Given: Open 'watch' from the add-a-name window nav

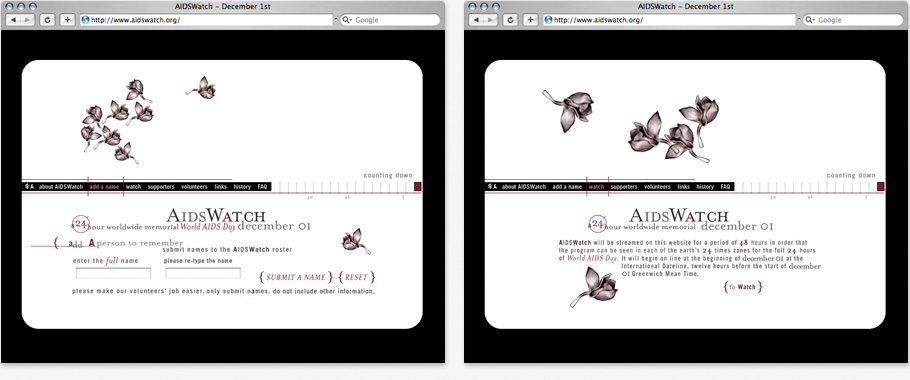Looking at the screenshot, I should pyautogui.click(x=133, y=187).
